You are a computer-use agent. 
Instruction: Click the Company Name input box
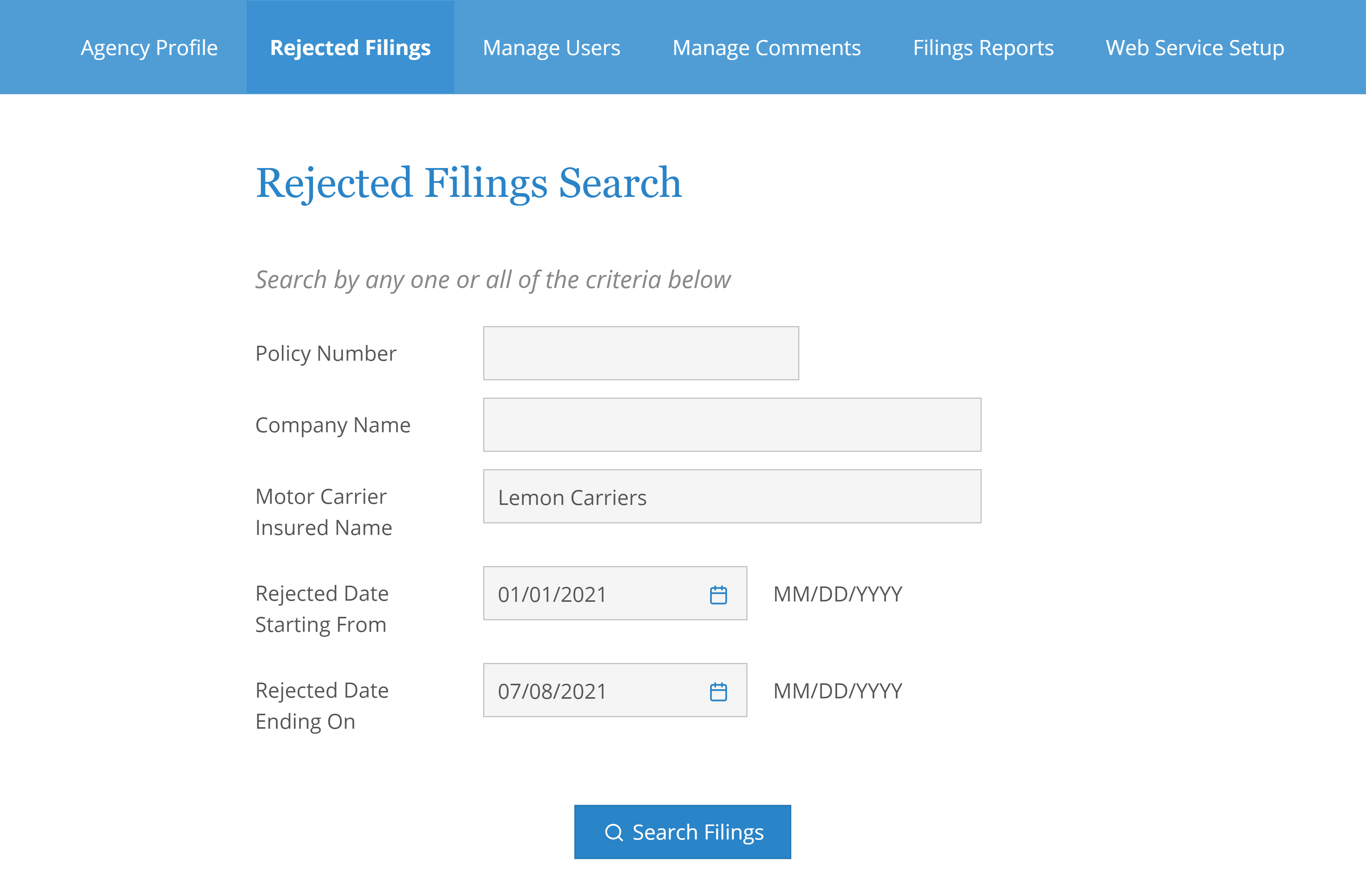click(732, 425)
